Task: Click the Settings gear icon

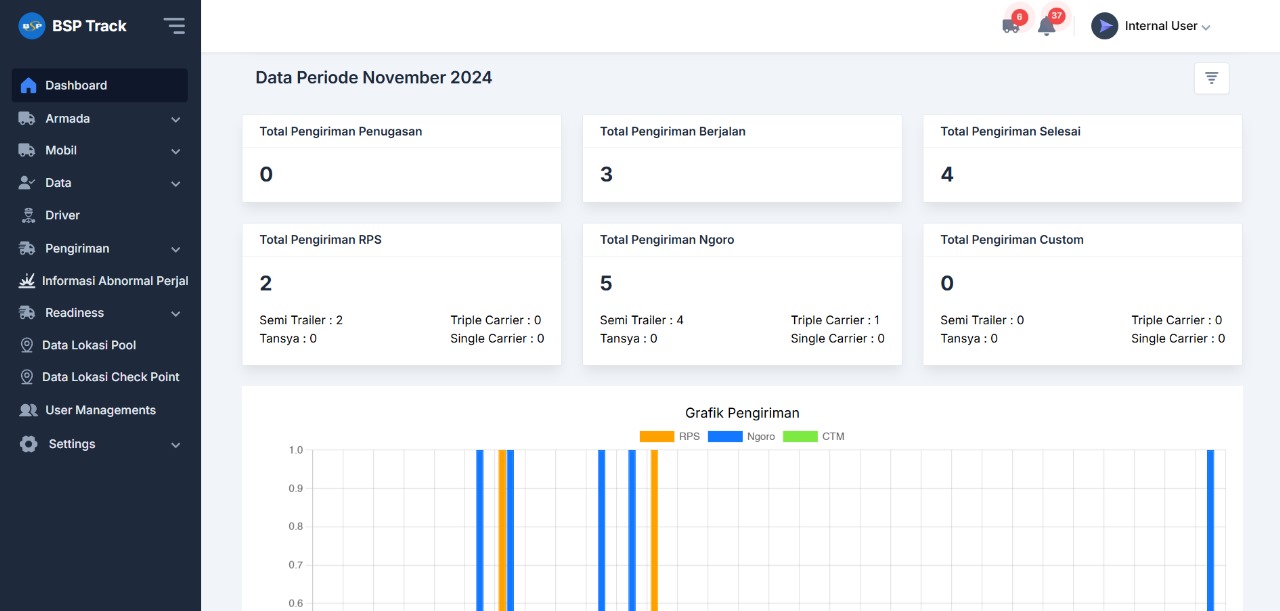Action: pyautogui.click(x=29, y=444)
